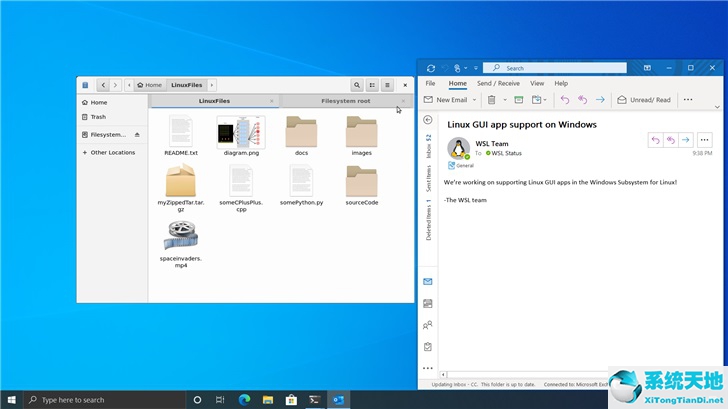Open the Send / Receive tab
The image size is (728, 409).
point(498,83)
